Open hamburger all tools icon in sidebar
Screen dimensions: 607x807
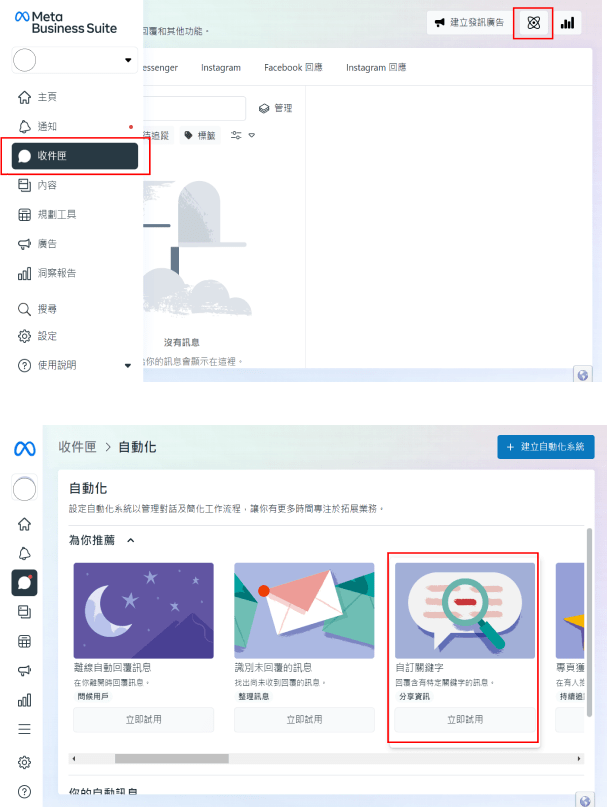24,729
